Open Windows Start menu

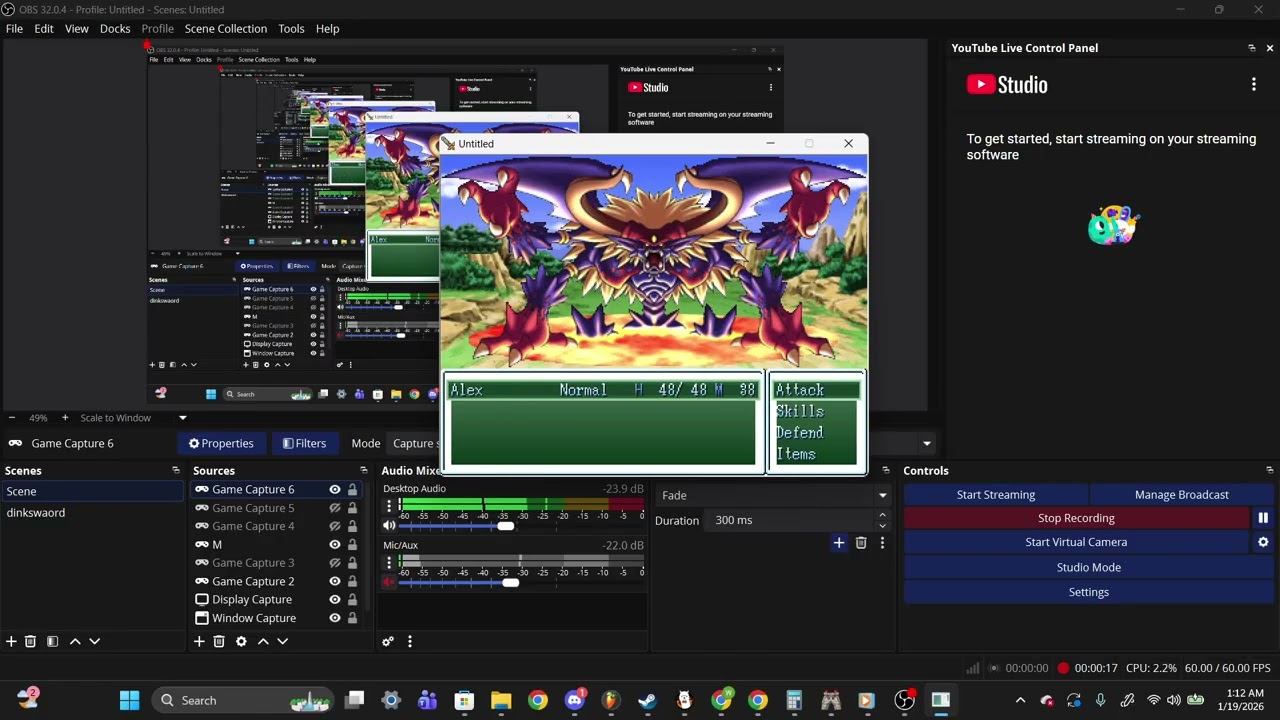pos(130,700)
